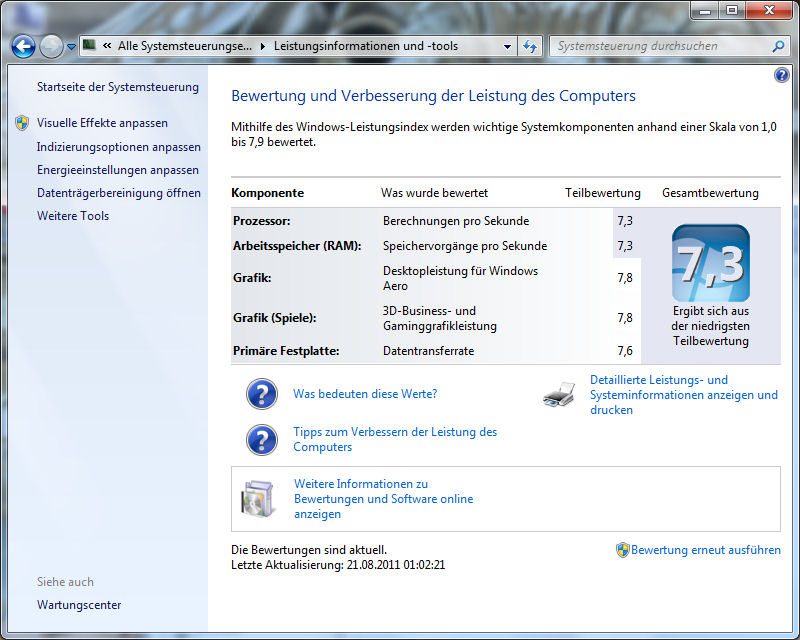Select the 'Arbeitsspeicher (RAM):' row label
This screenshot has width=800, height=640.
tap(297, 246)
